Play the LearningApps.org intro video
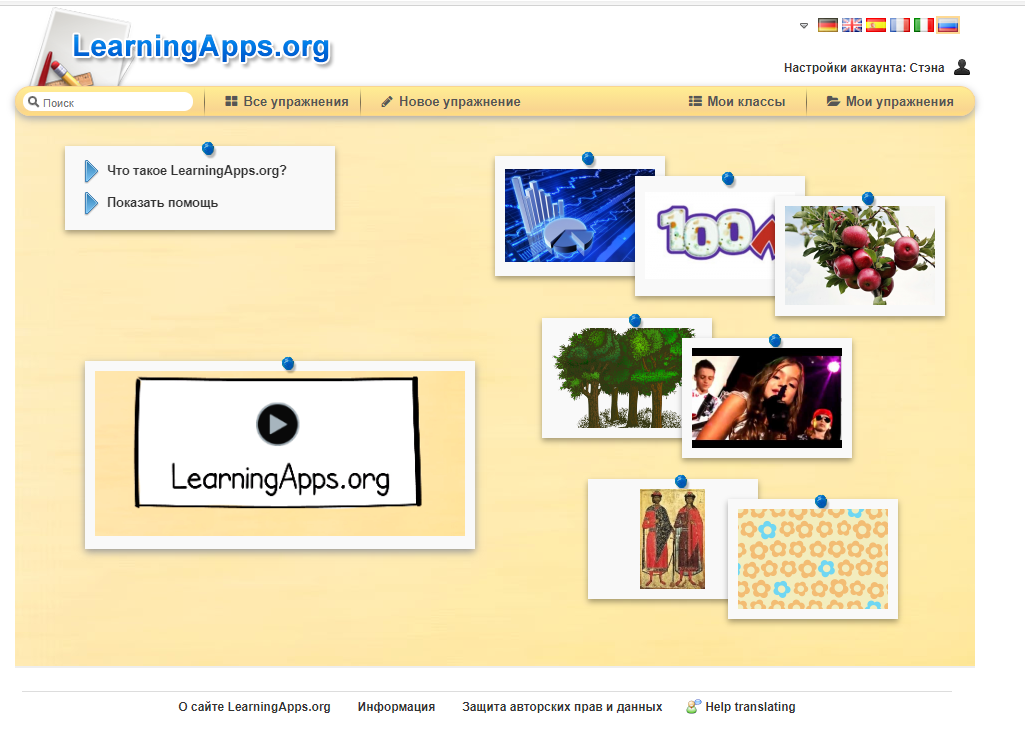Image resolution: width=1025 pixels, height=747 pixels. [x=277, y=424]
